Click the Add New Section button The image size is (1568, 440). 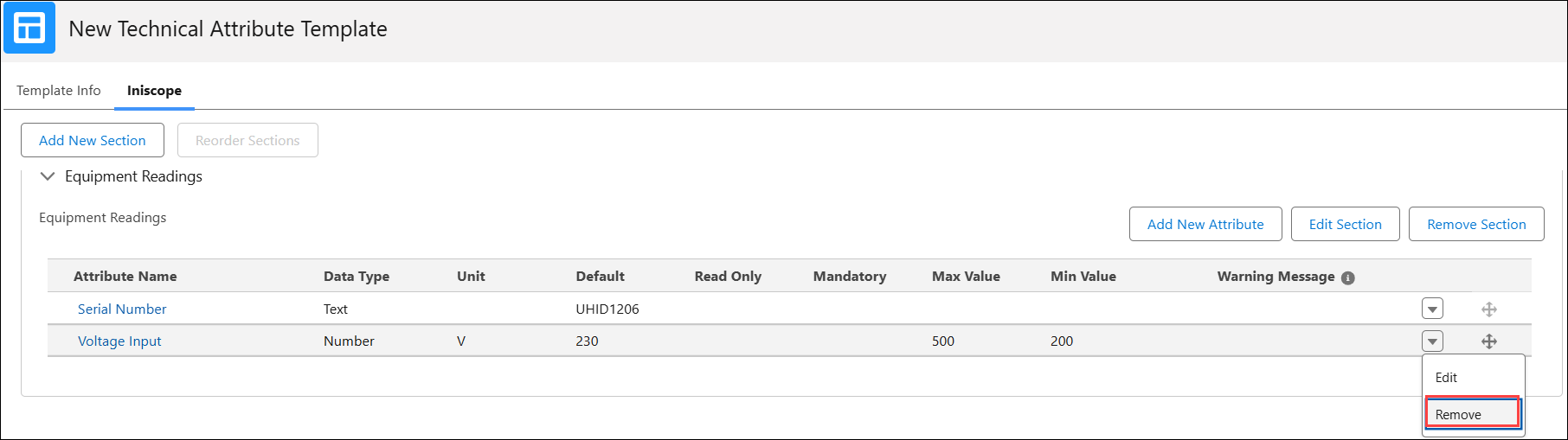coord(93,140)
